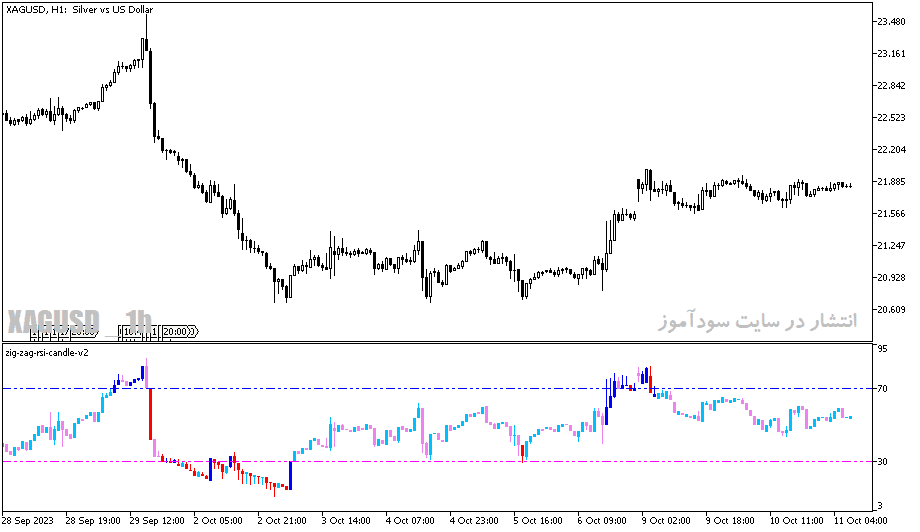The width and height of the screenshot is (920, 532).
Task: Click the XAGUSD, H1 chart title
Action: coord(79,9)
